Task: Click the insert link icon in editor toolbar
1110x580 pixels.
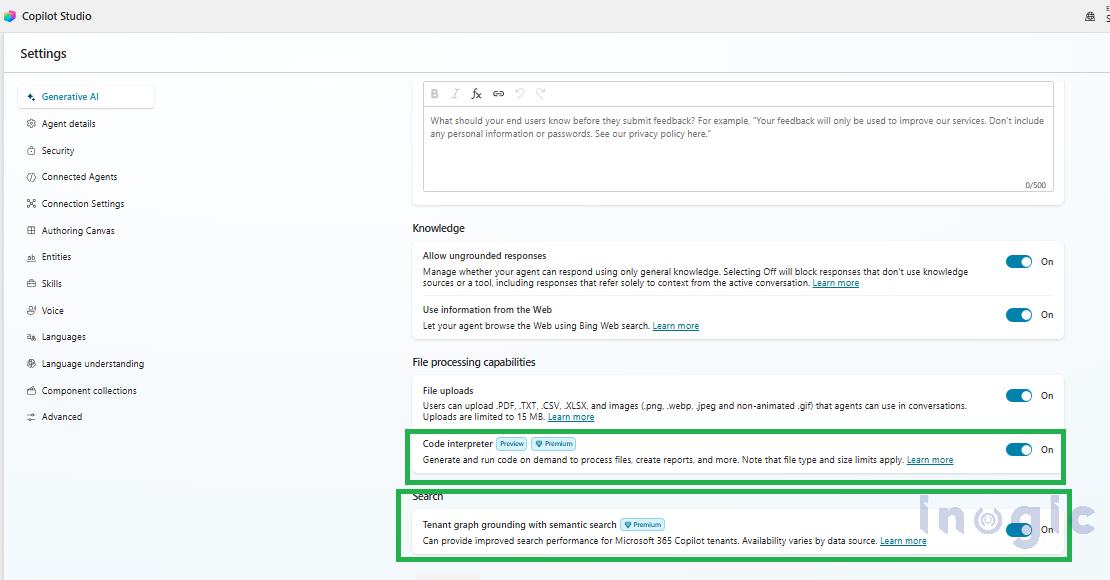Action: (x=498, y=93)
